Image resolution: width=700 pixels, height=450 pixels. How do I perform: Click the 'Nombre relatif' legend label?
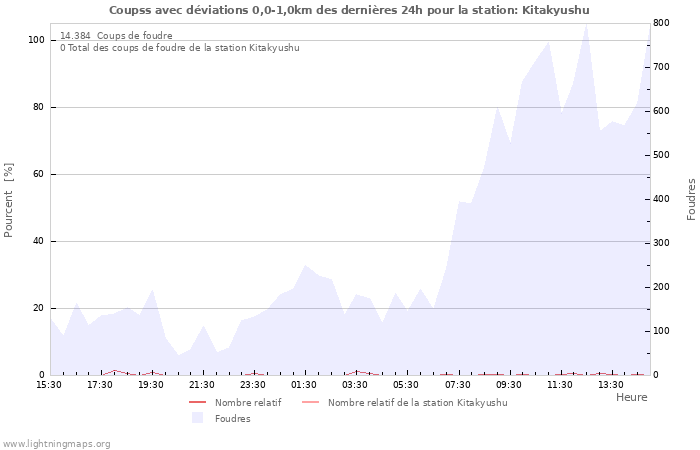coord(248,403)
